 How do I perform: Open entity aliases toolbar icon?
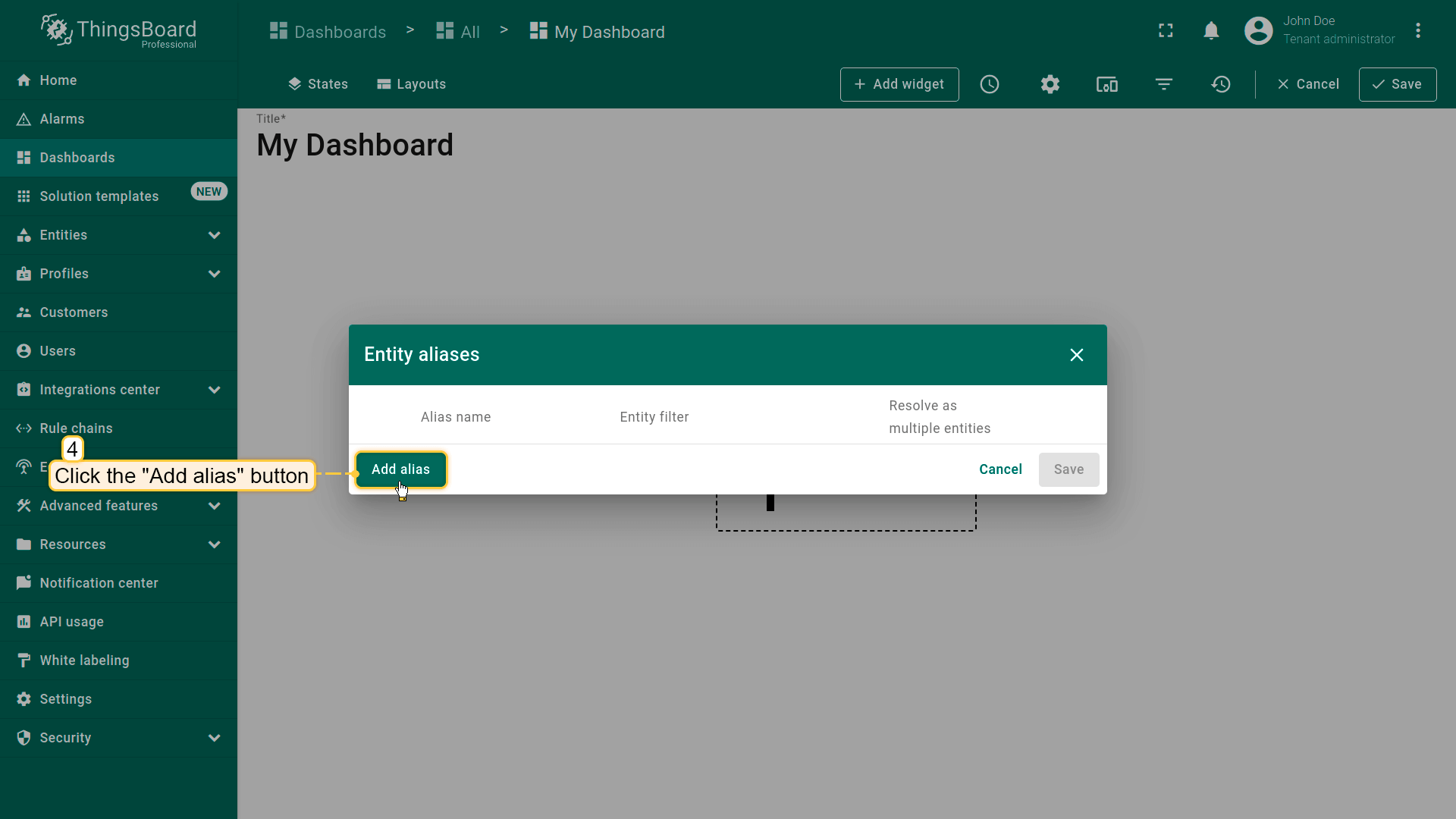[x=1106, y=84]
